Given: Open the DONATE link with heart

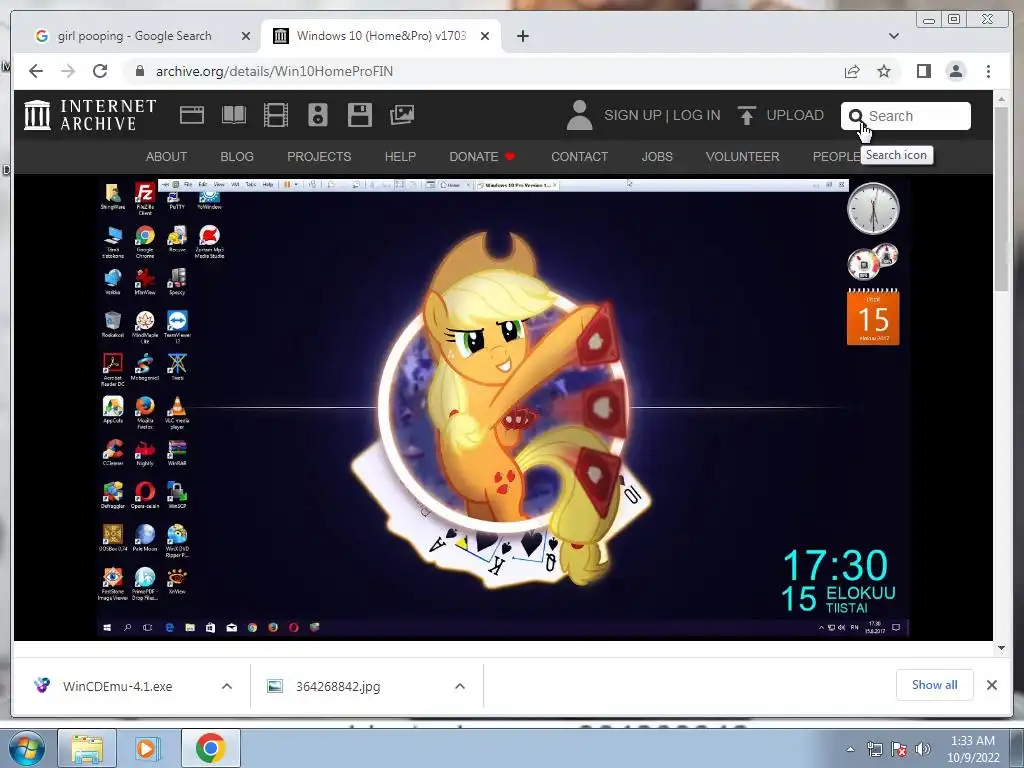Looking at the screenshot, I should [482, 157].
